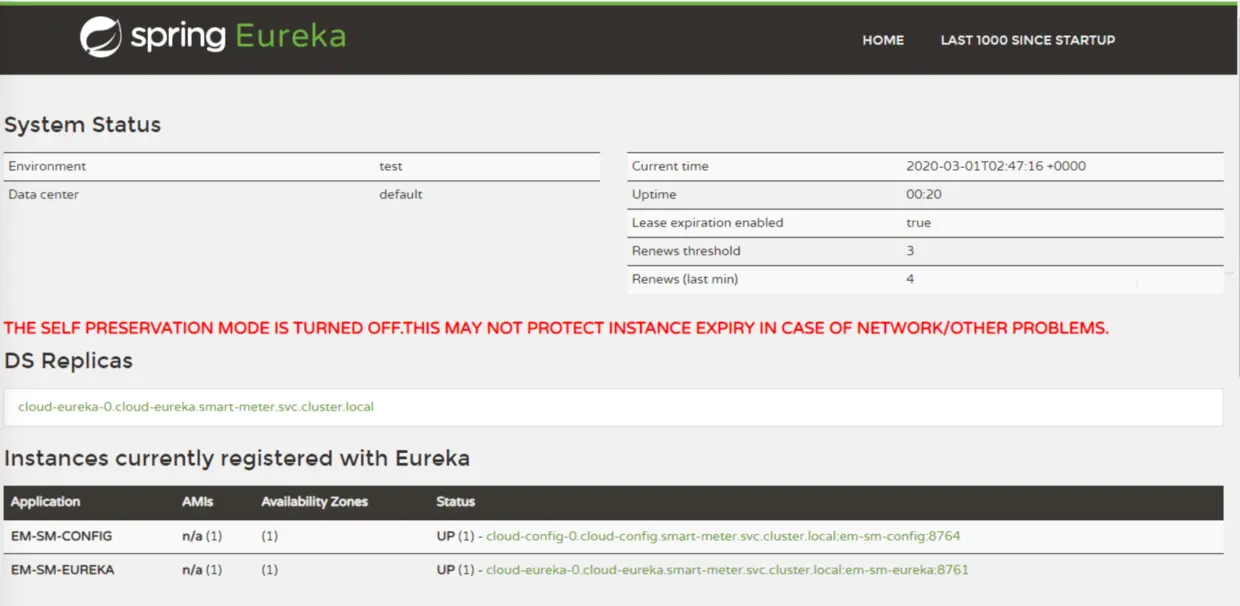Select the Lease expiration enabled label
The image size is (1240, 606).
707,222
